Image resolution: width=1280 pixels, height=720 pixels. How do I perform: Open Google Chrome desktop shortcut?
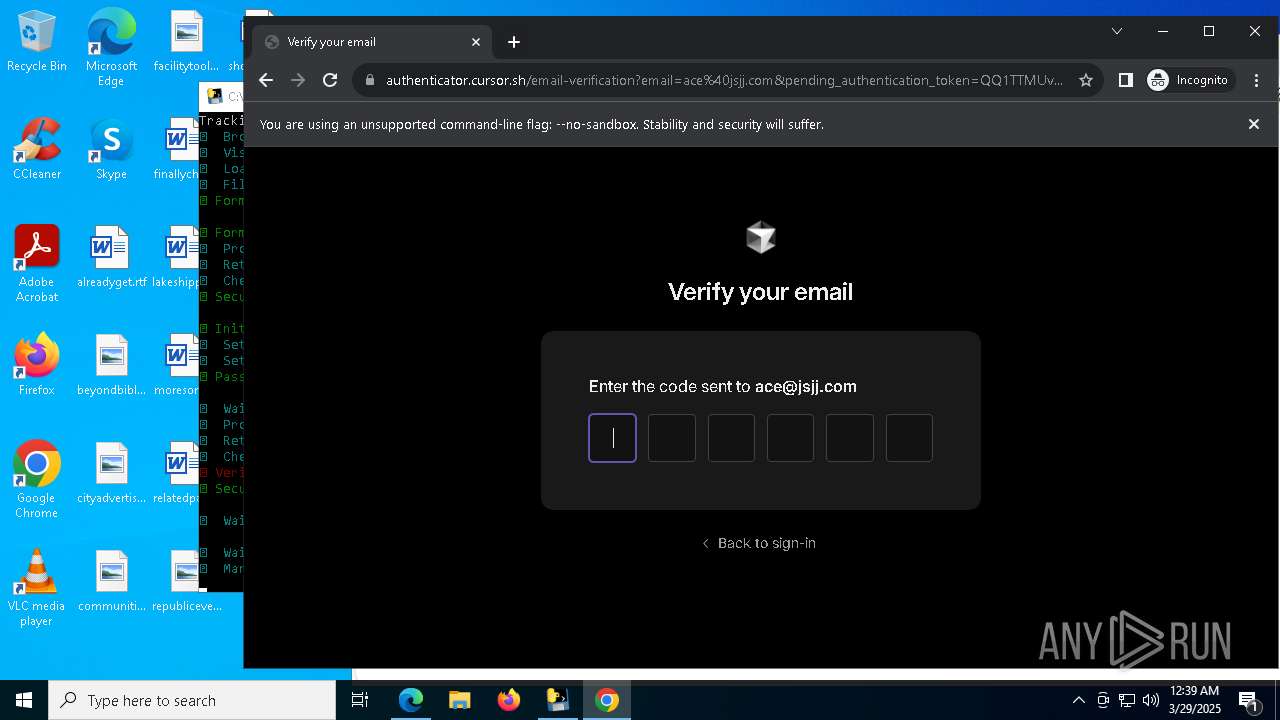click(36, 480)
